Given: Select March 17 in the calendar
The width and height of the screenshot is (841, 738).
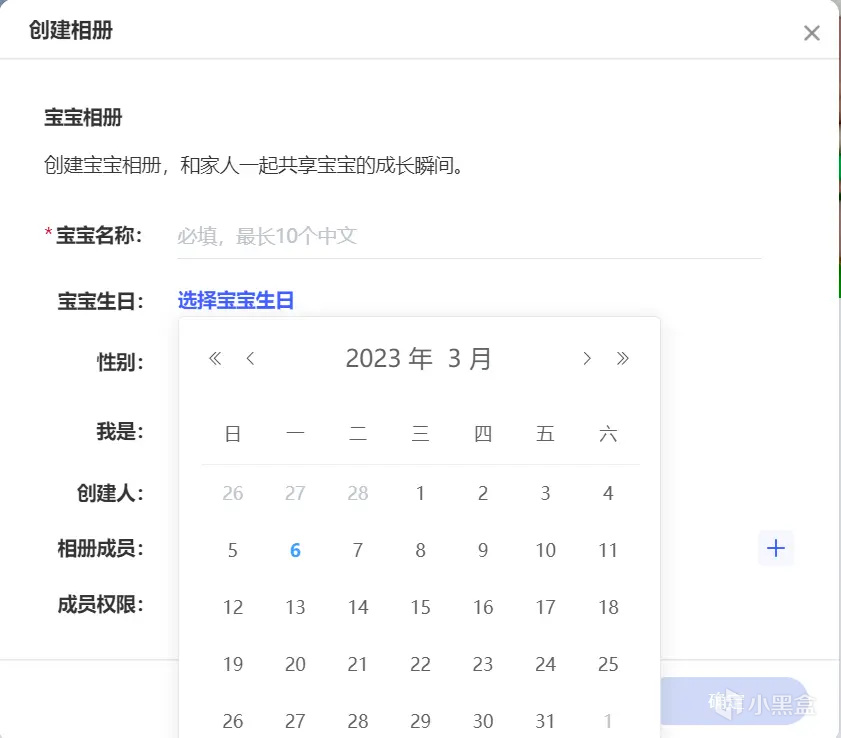Looking at the screenshot, I should pyautogui.click(x=545, y=607).
